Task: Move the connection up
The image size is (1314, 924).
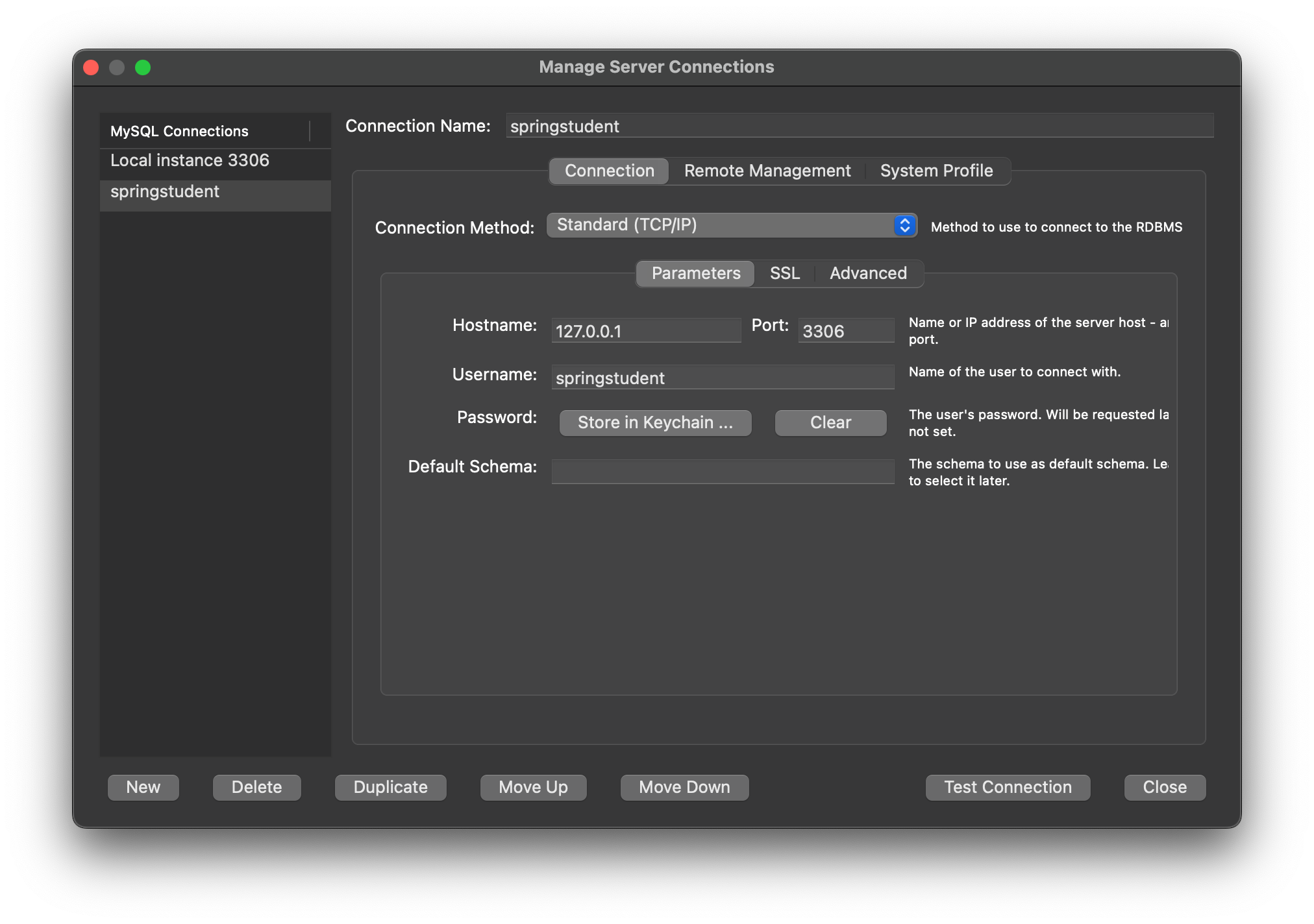Action: coord(533,787)
